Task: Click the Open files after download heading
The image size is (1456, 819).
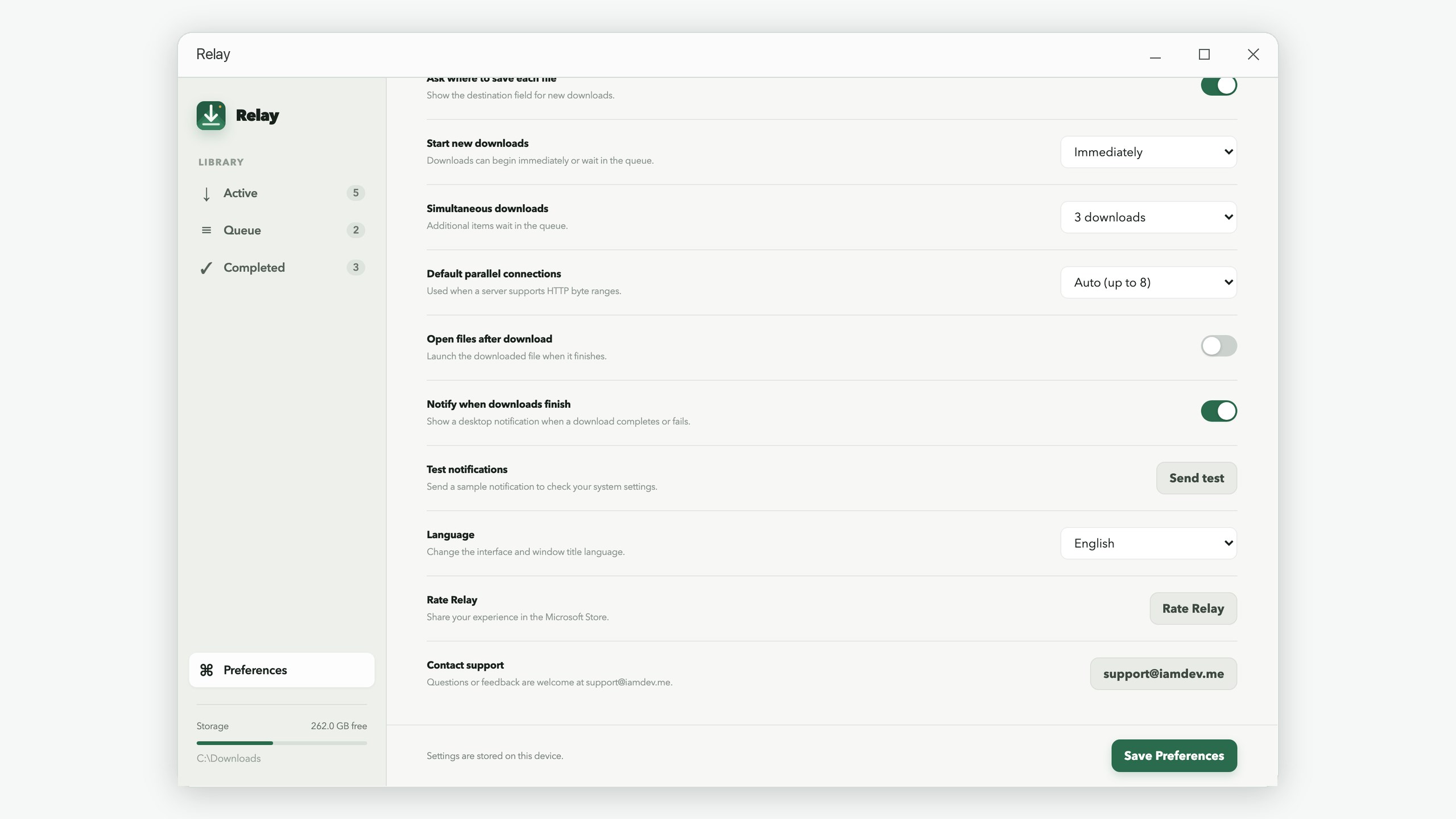Action: [489, 339]
